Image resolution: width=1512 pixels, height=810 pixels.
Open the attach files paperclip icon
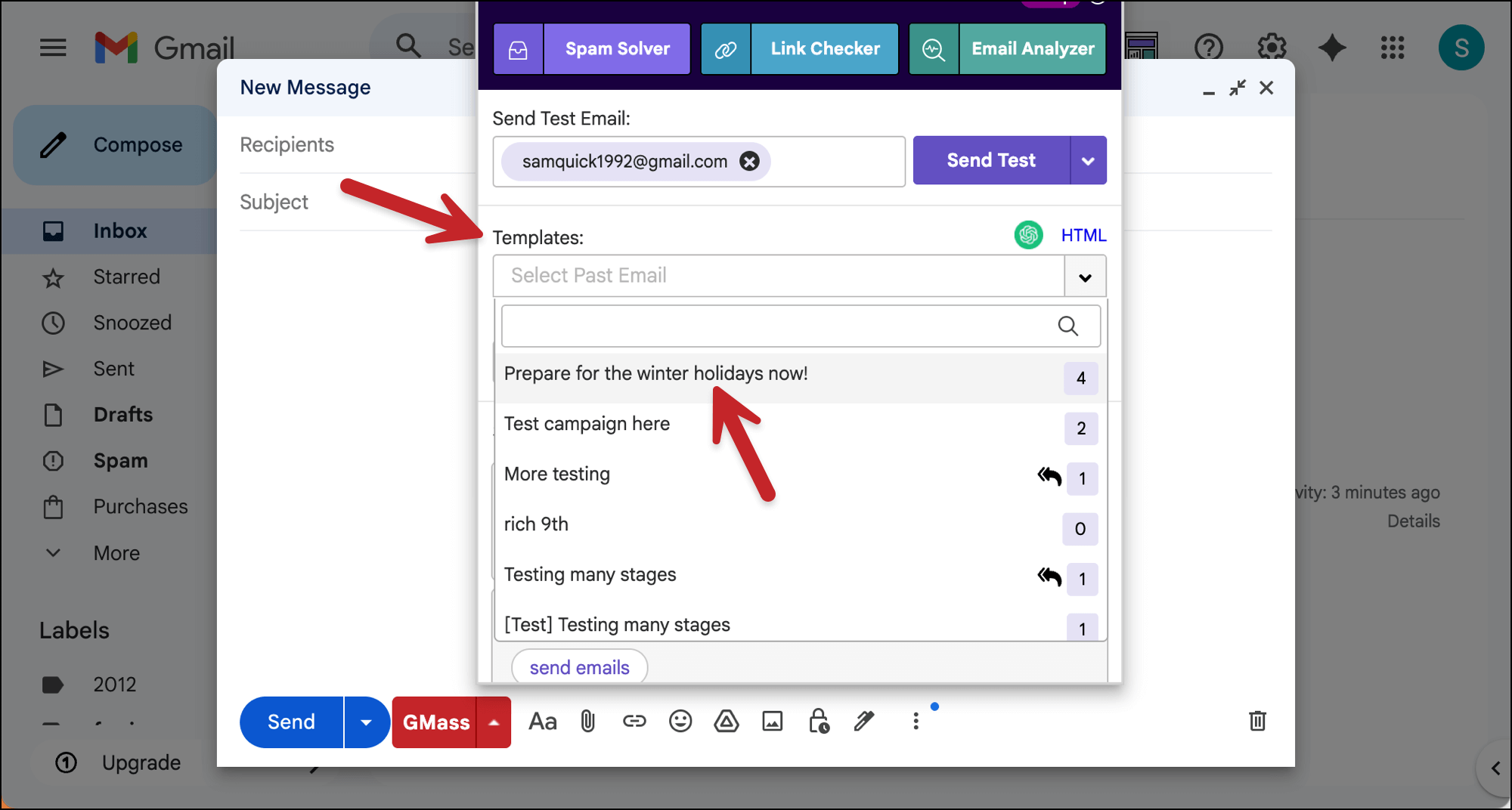click(587, 722)
